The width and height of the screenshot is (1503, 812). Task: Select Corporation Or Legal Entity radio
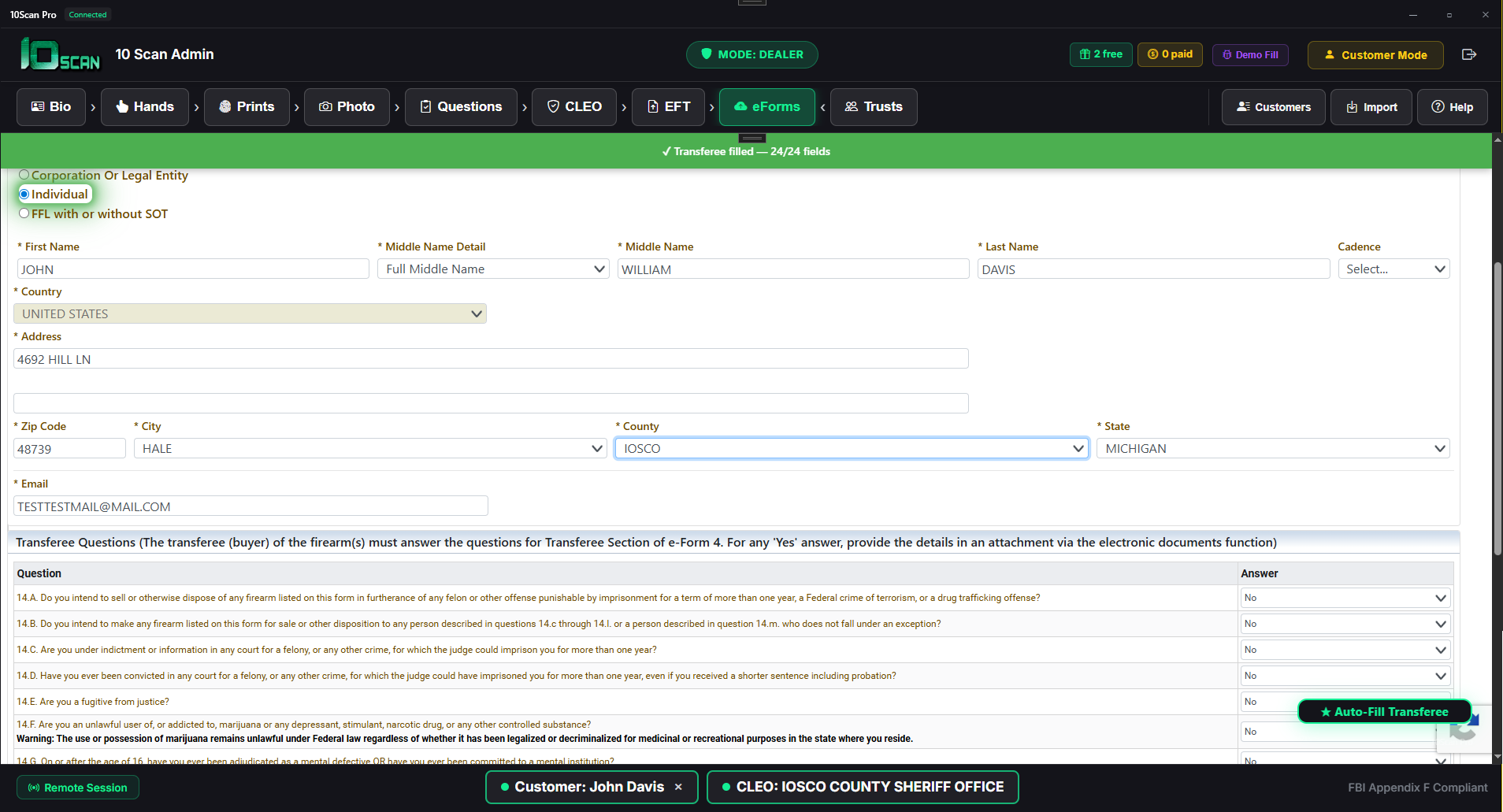[x=24, y=175]
